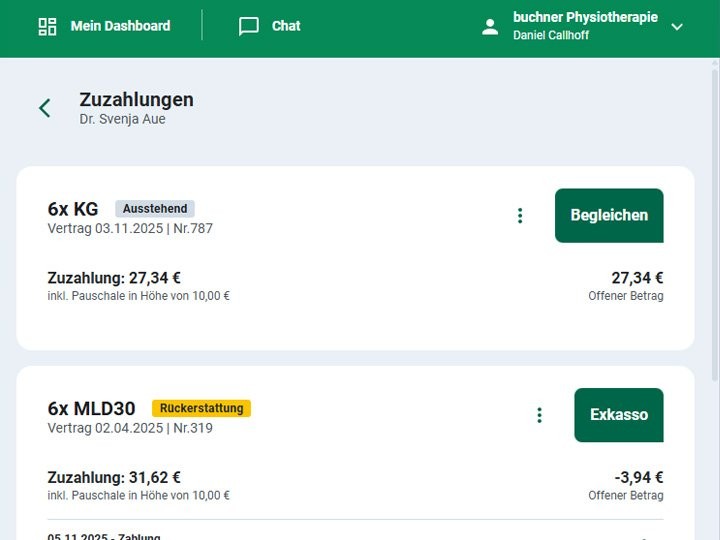Screen dimensions: 720x540
Task: Click the -3,94 € Offener Betrag amount
Action: (x=638, y=477)
